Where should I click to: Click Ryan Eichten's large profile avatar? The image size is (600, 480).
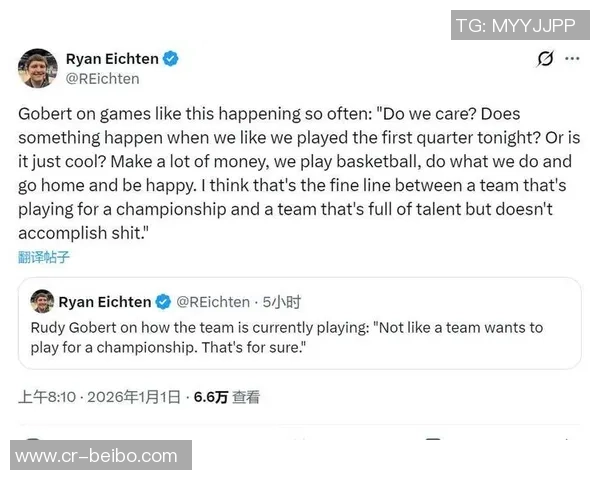(x=36, y=68)
